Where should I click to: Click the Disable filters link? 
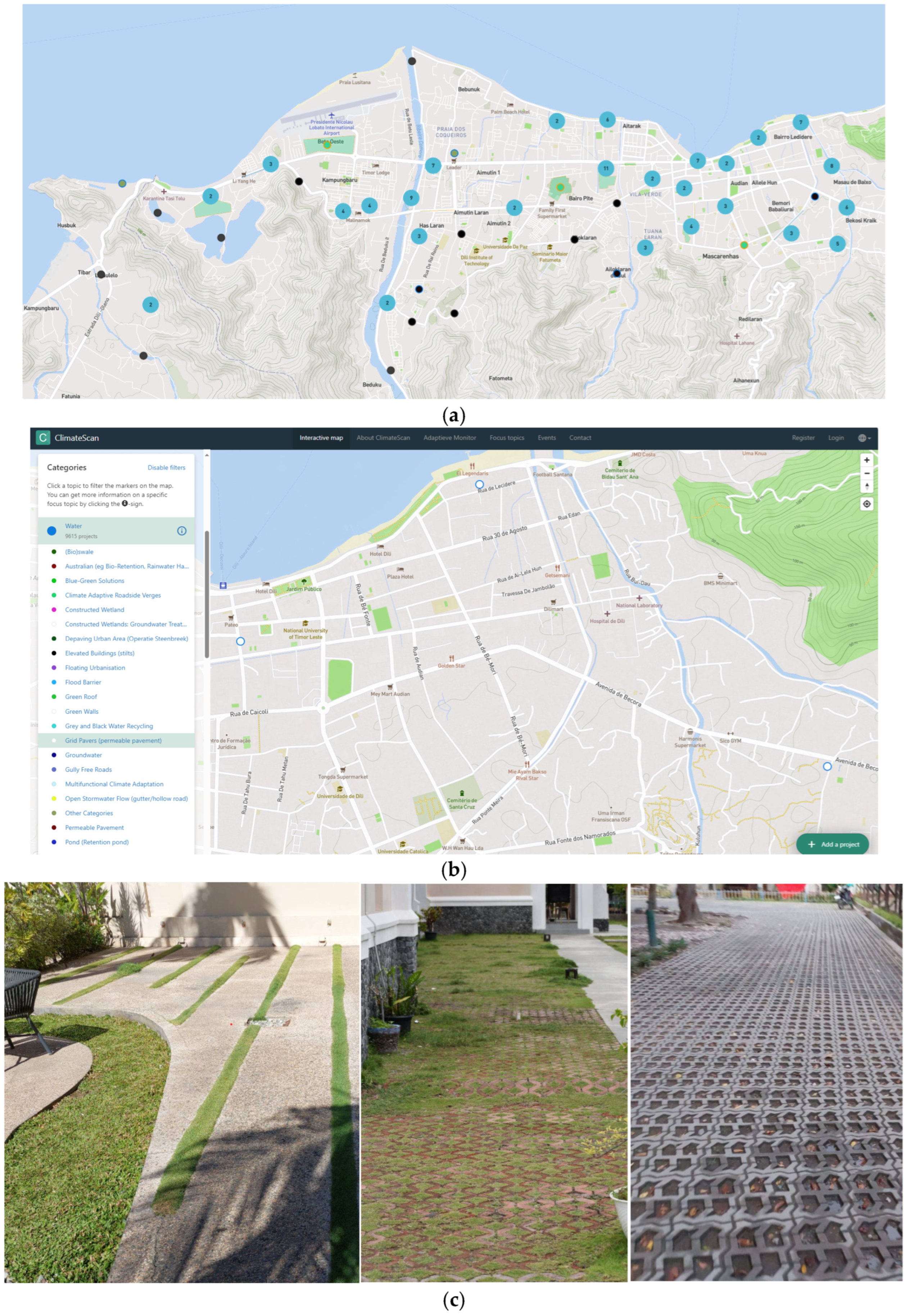166,468
